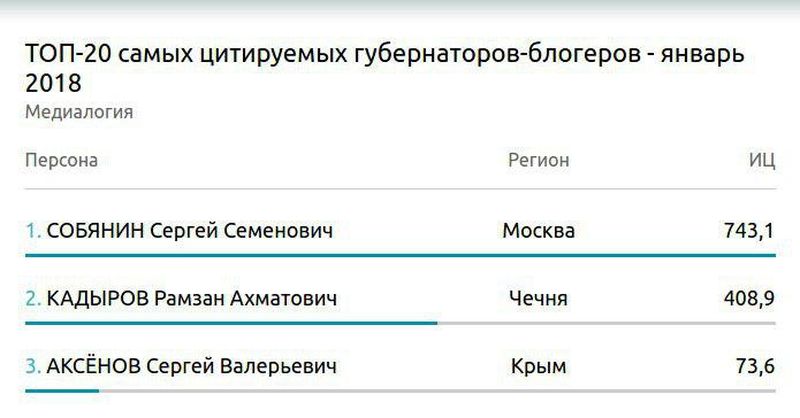Sort by the ИЦ column header
The height and width of the screenshot is (418, 800).
point(762,160)
